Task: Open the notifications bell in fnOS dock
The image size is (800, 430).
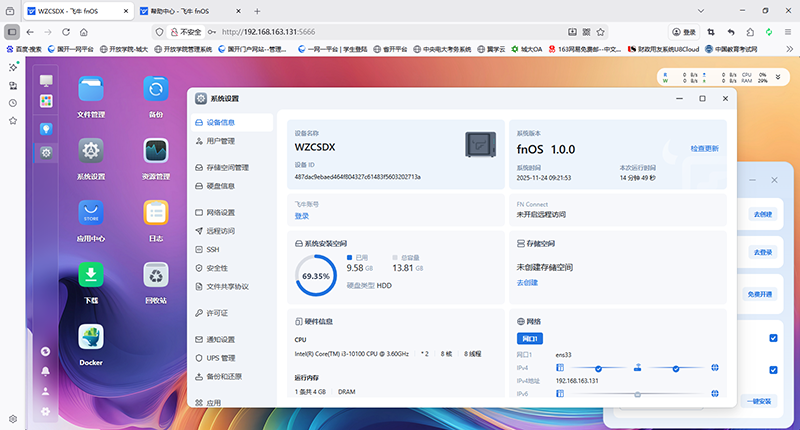Action: coord(45,371)
